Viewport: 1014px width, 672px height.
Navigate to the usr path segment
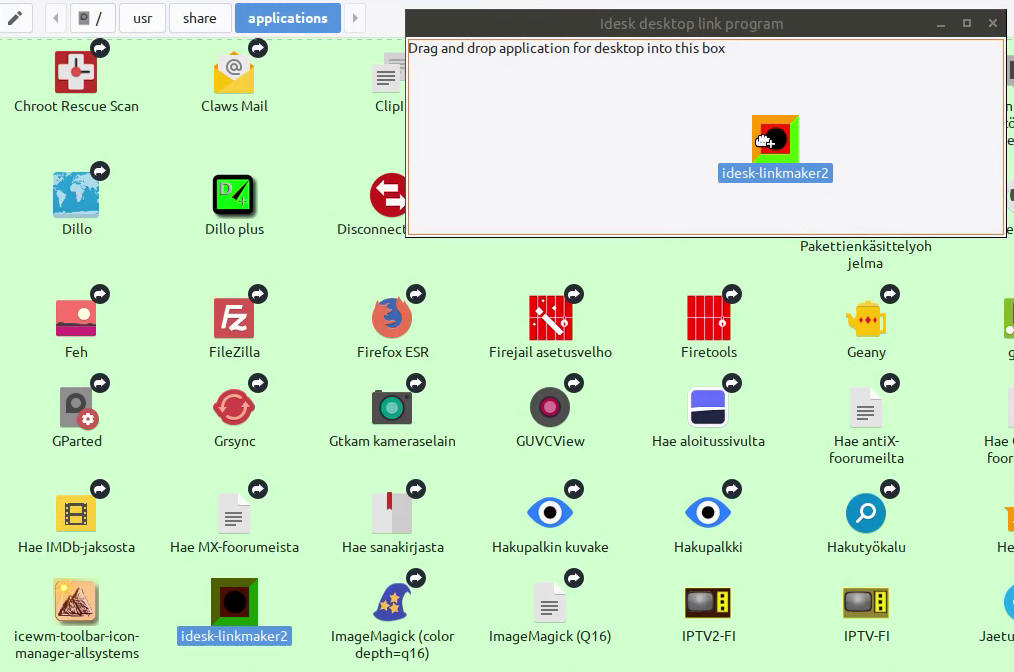click(x=142, y=18)
